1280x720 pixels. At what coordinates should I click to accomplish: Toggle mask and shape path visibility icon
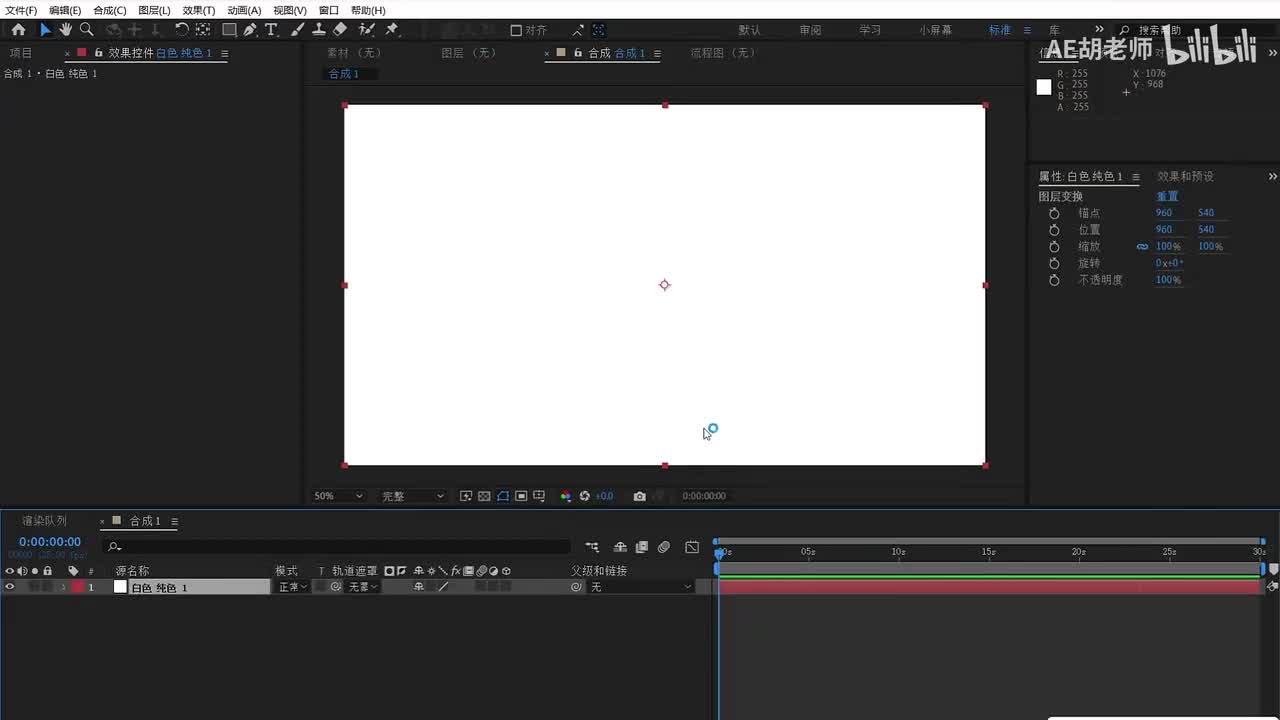pyautogui.click(x=503, y=496)
